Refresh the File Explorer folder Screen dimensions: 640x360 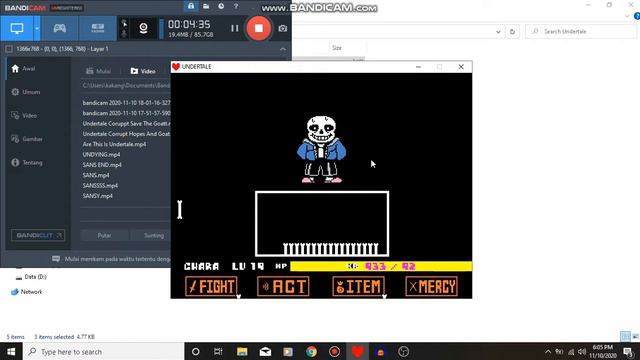(x=512, y=31)
